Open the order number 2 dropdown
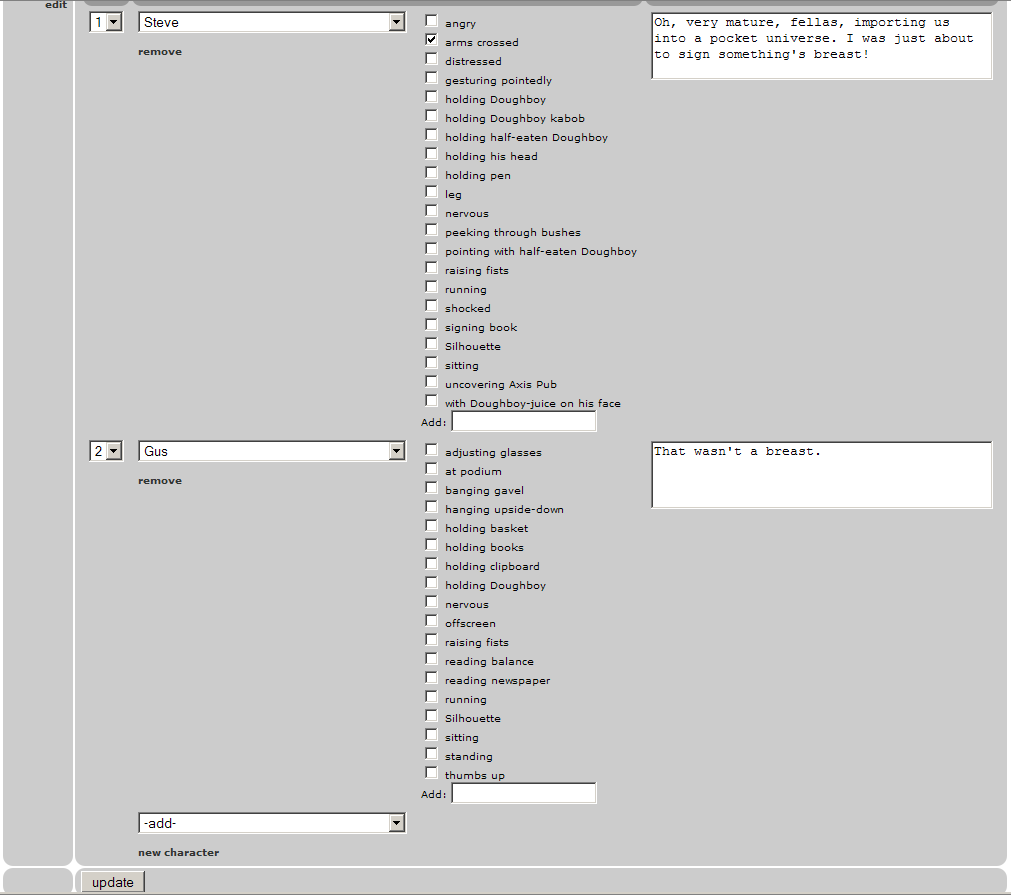Screen dimensions: 1011x895 coord(106,451)
